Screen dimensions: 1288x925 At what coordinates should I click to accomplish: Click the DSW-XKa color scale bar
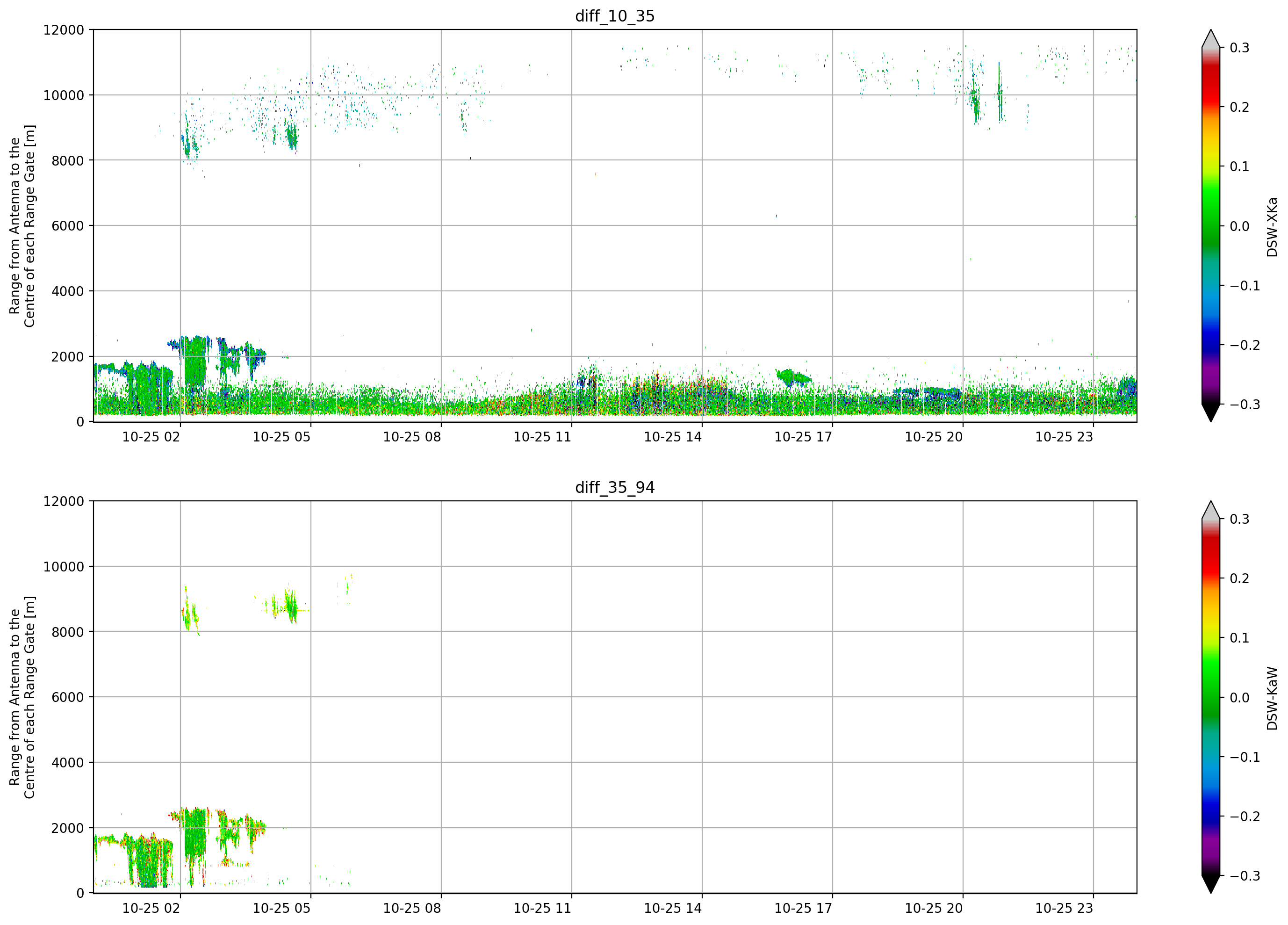click(1211, 225)
